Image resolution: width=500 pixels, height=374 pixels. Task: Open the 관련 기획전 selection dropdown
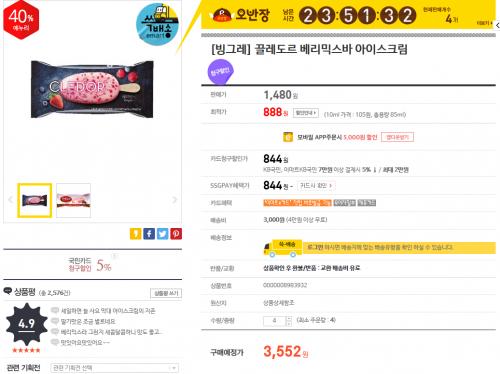point(114,368)
